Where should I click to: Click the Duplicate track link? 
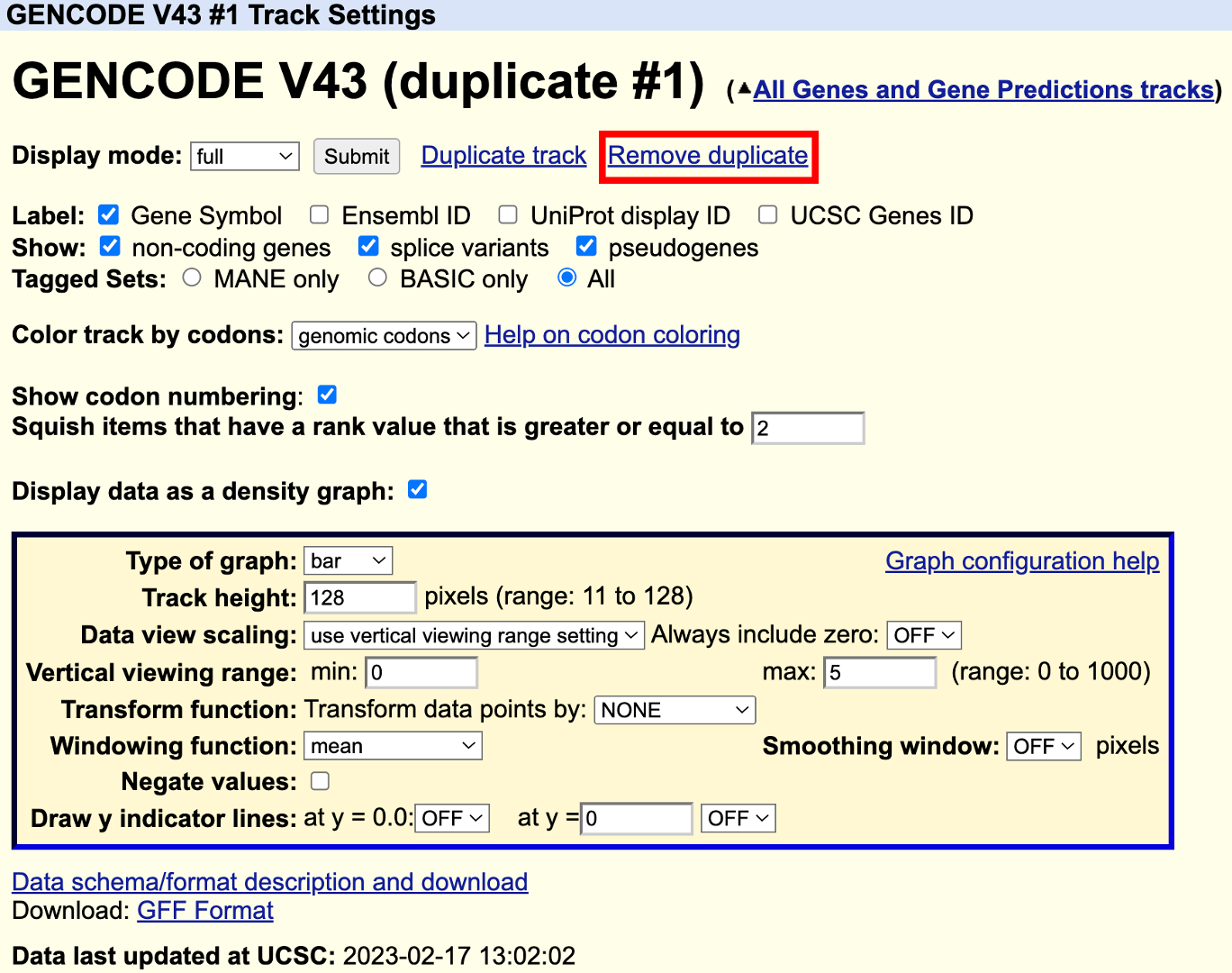click(x=503, y=156)
